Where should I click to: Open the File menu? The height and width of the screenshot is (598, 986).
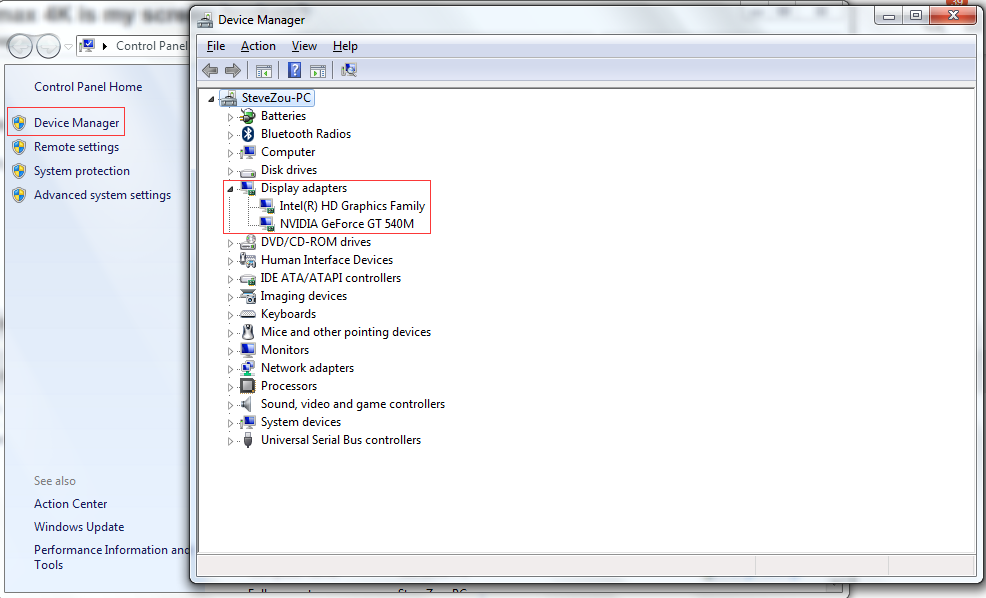(216, 46)
